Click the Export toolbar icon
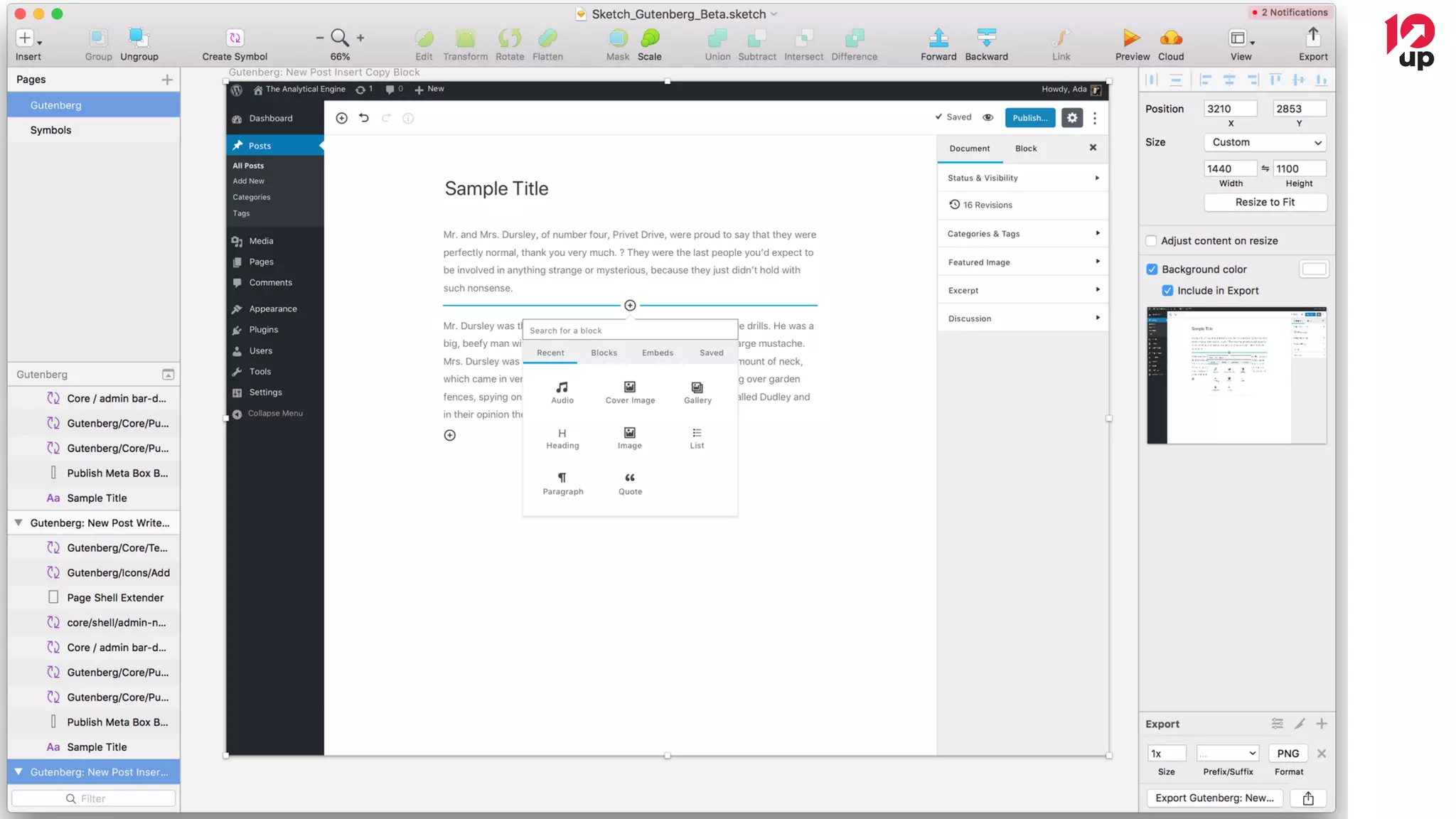Image resolution: width=1456 pixels, height=819 pixels. (1312, 38)
